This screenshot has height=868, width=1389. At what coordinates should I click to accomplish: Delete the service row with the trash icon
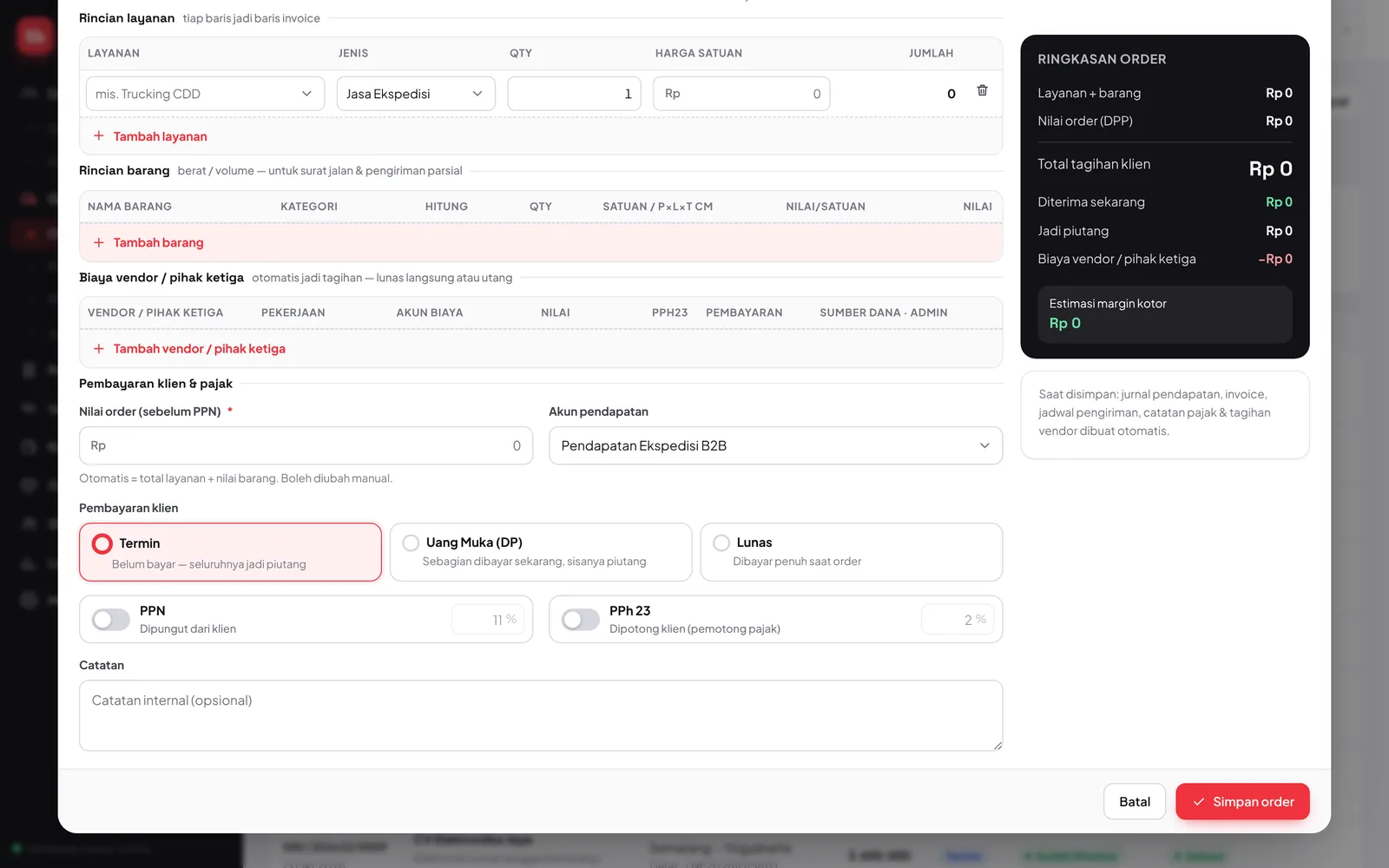[982, 90]
